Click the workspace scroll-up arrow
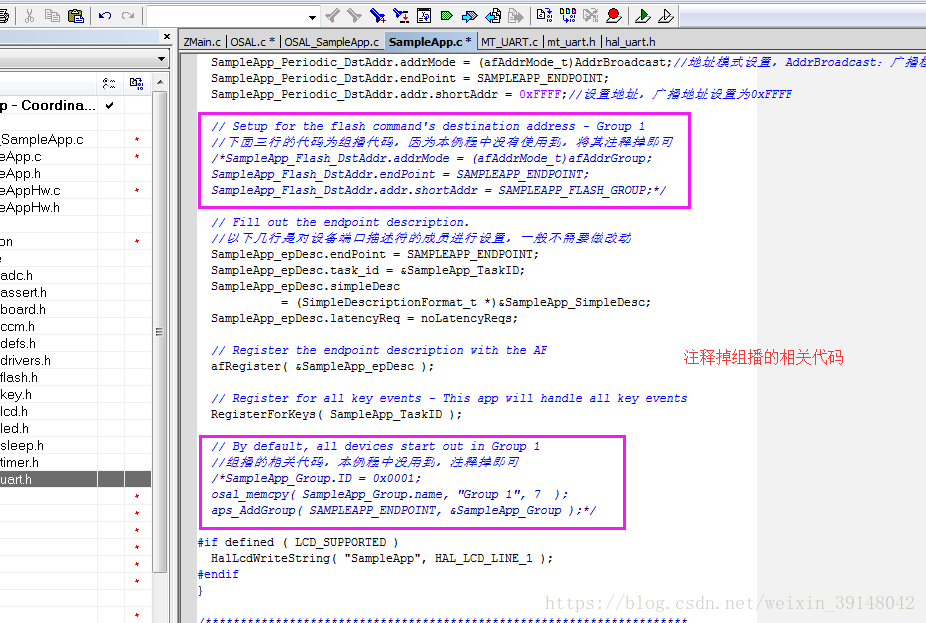The image size is (926, 623). click(x=160, y=83)
